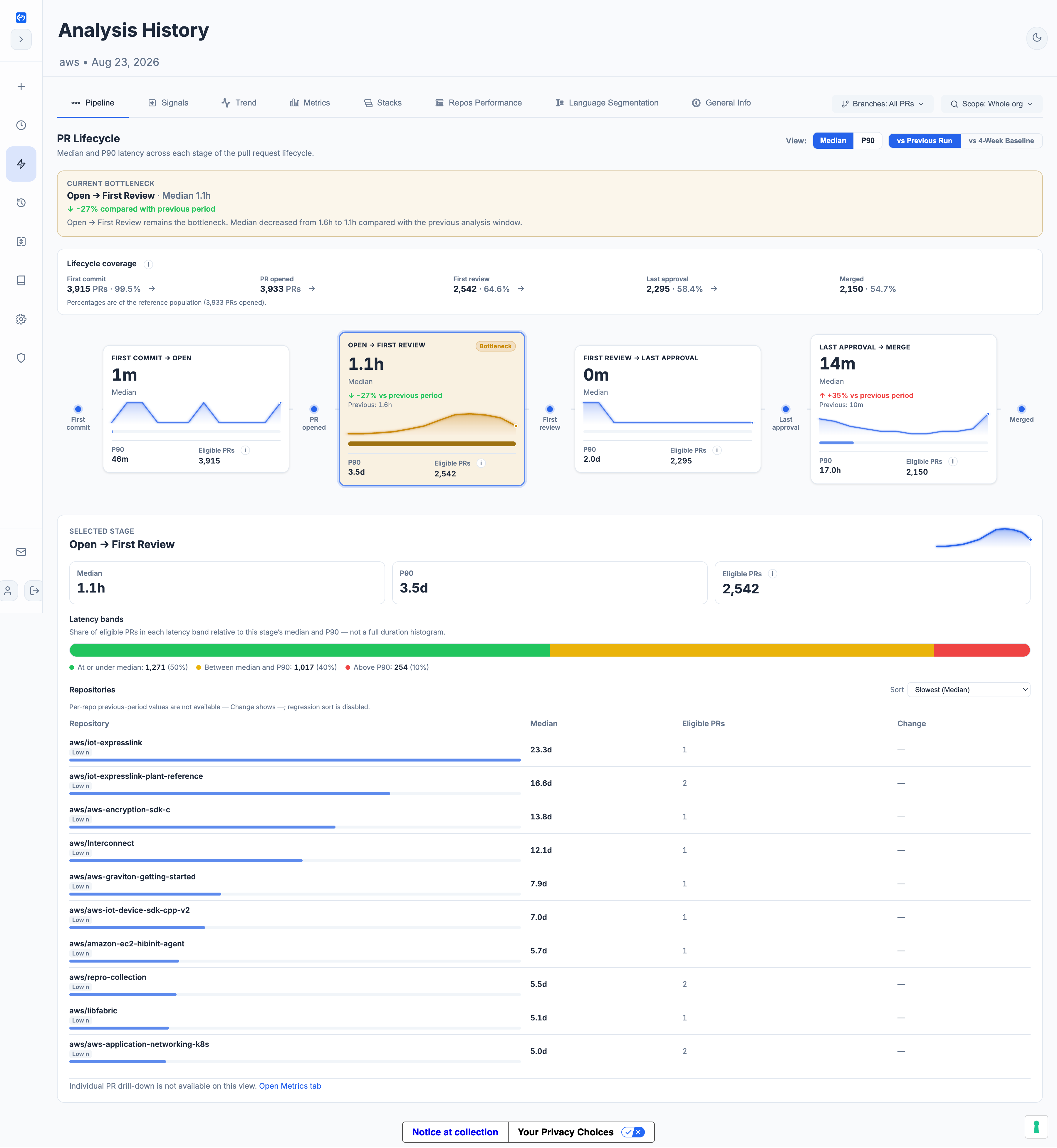The height and width of the screenshot is (1148, 1057).
Task: Click the info icon beside Eligible PRs 3,915
Action: [245, 450]
